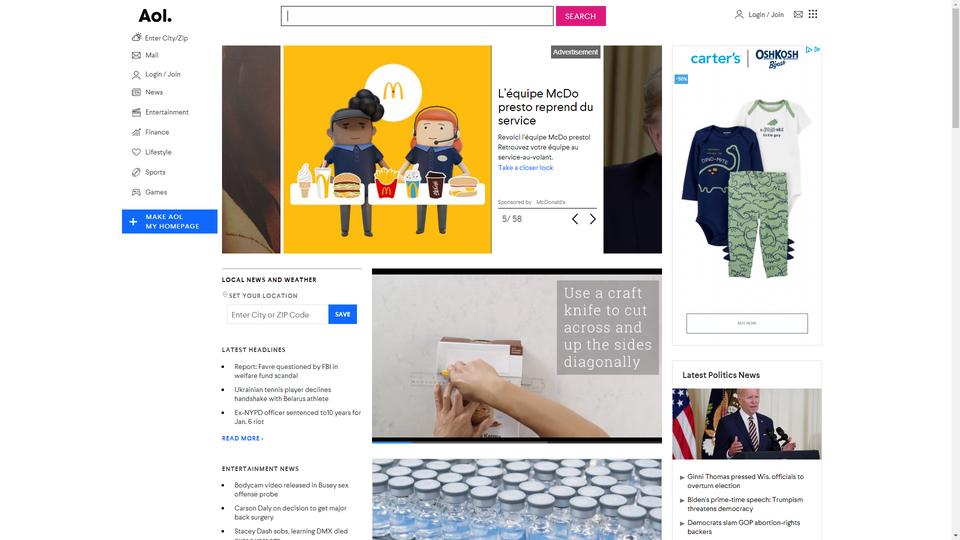Click the Aol. logo

pos(155,15)
